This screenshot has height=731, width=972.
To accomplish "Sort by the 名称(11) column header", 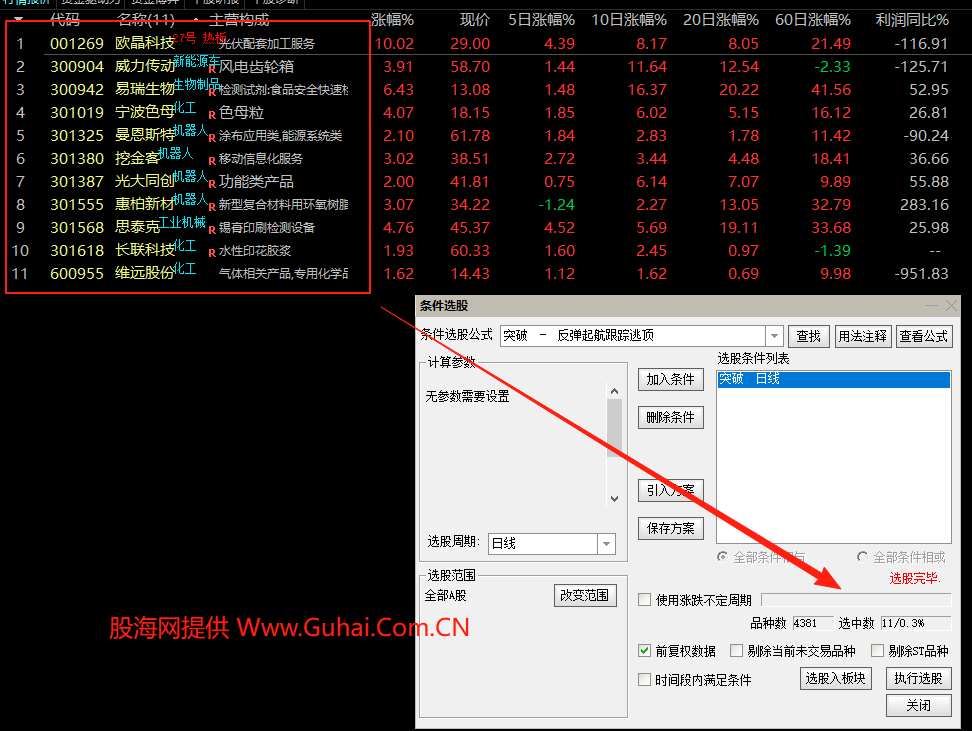I will click(x=146, y=20).
